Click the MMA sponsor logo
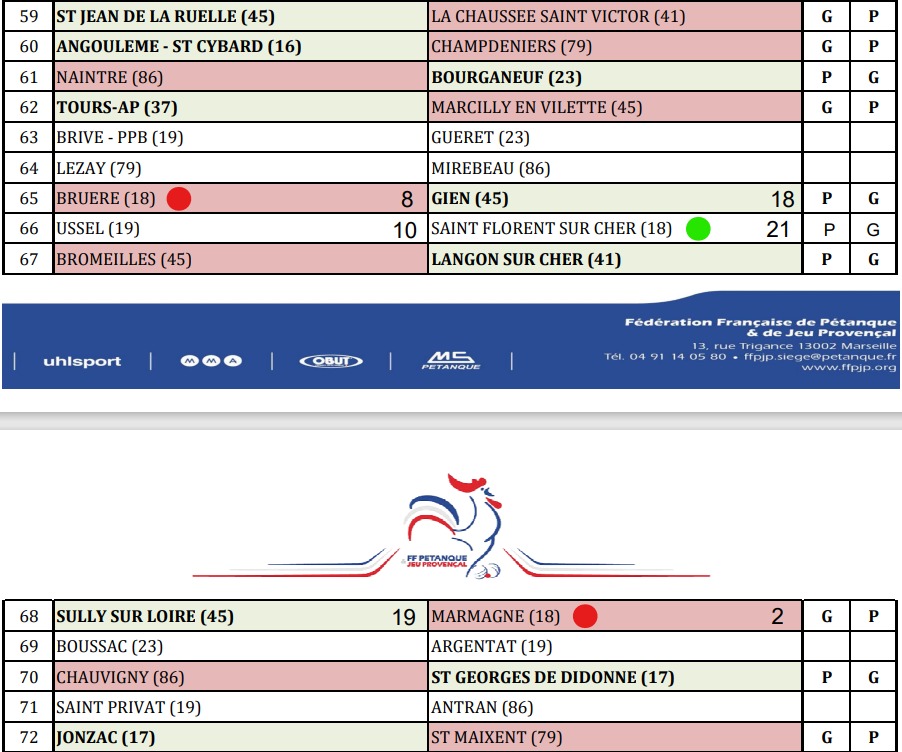This screenshot has width=902, height=752. point(211,361)
